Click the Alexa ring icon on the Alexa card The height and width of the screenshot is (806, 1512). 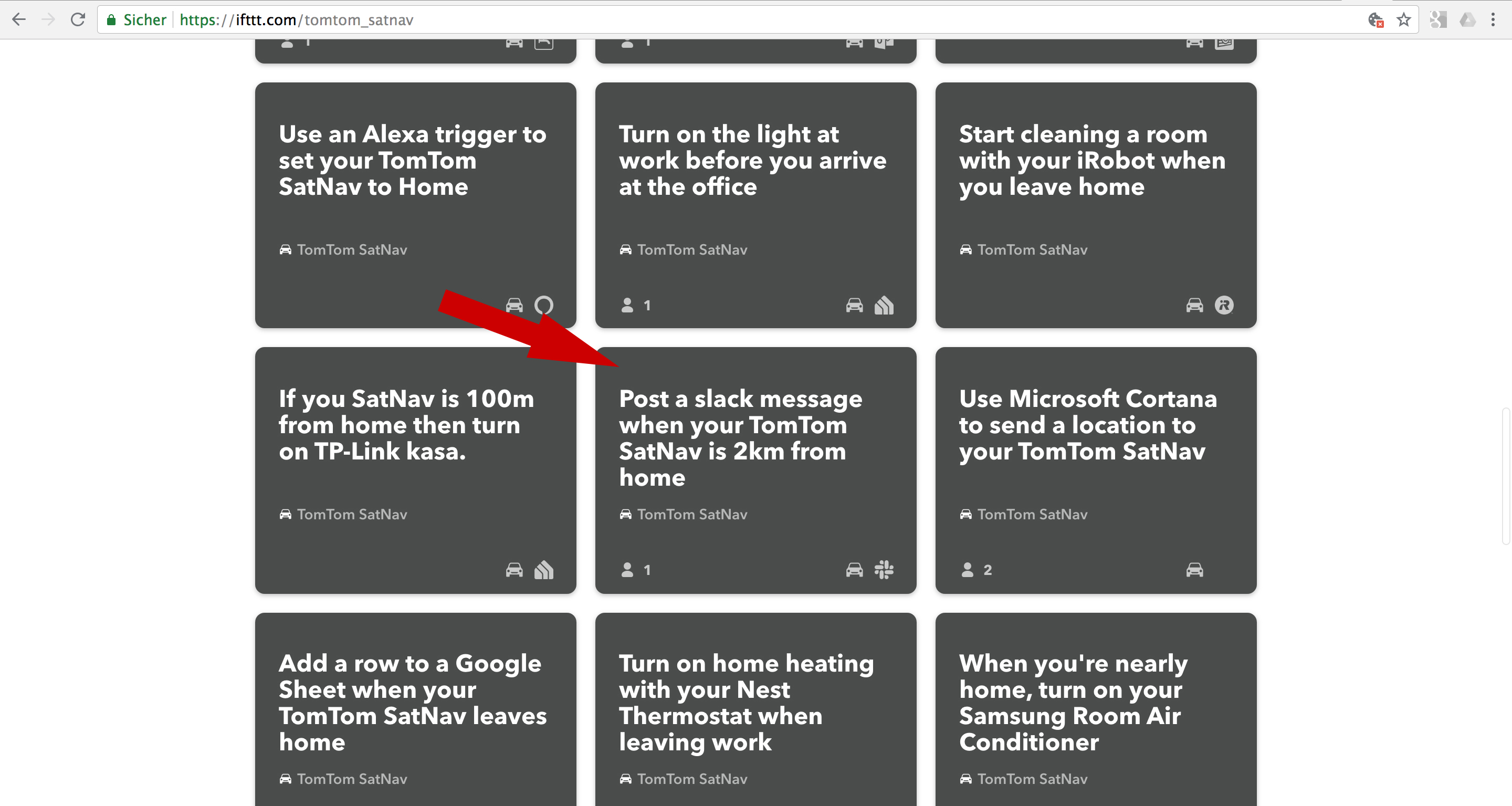pos(543,305)
